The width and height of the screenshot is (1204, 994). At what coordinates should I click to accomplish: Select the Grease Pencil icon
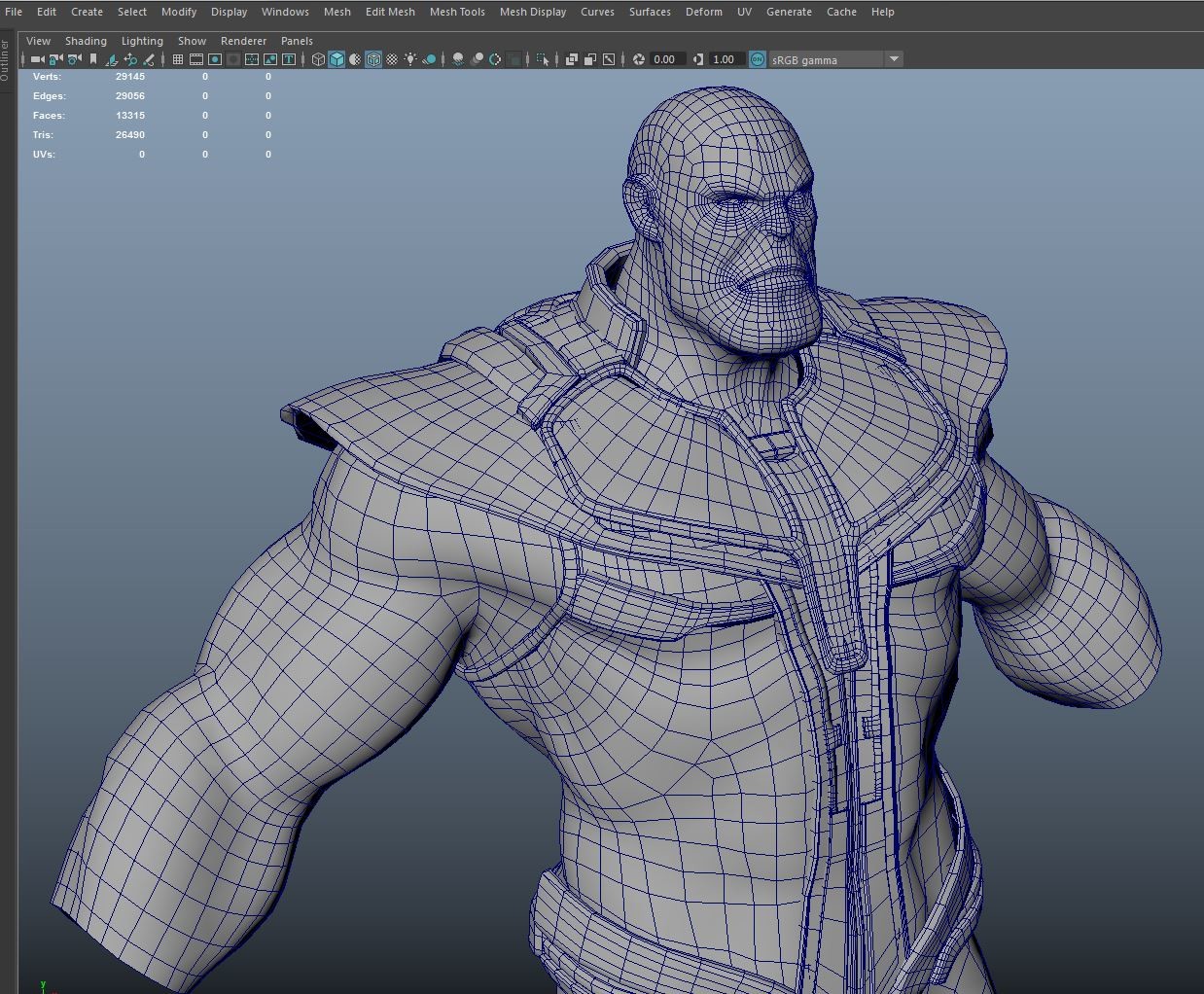click(x=149, y=59)
